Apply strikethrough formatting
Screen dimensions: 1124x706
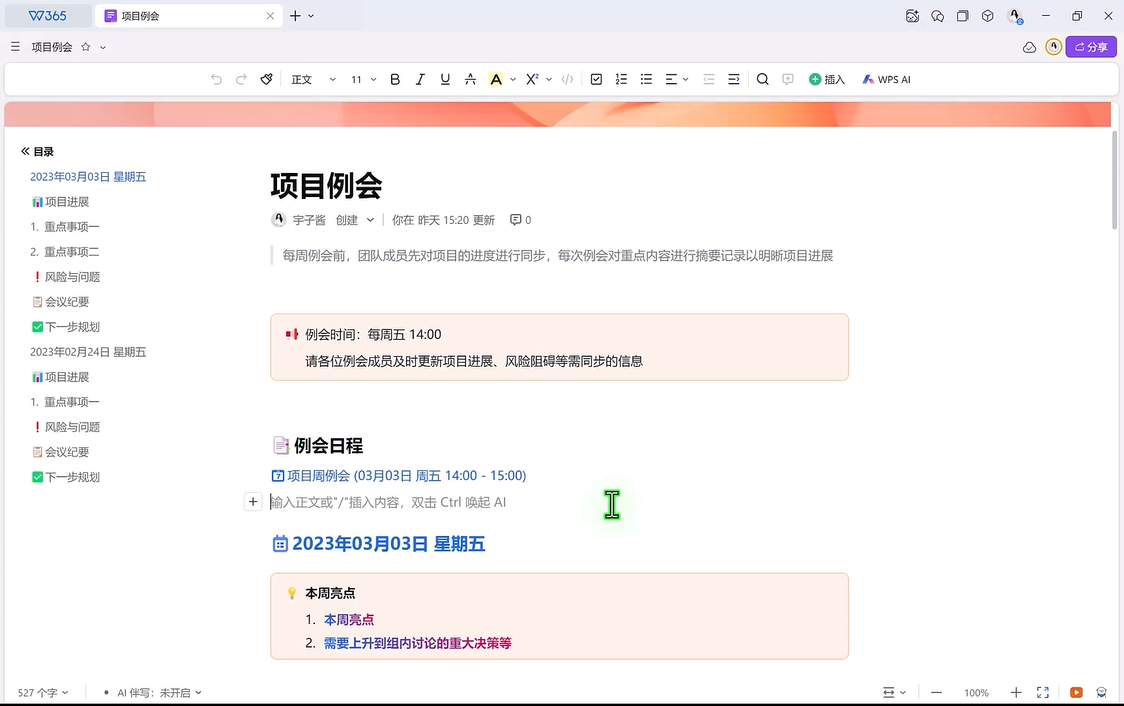(x=470, y=79)
